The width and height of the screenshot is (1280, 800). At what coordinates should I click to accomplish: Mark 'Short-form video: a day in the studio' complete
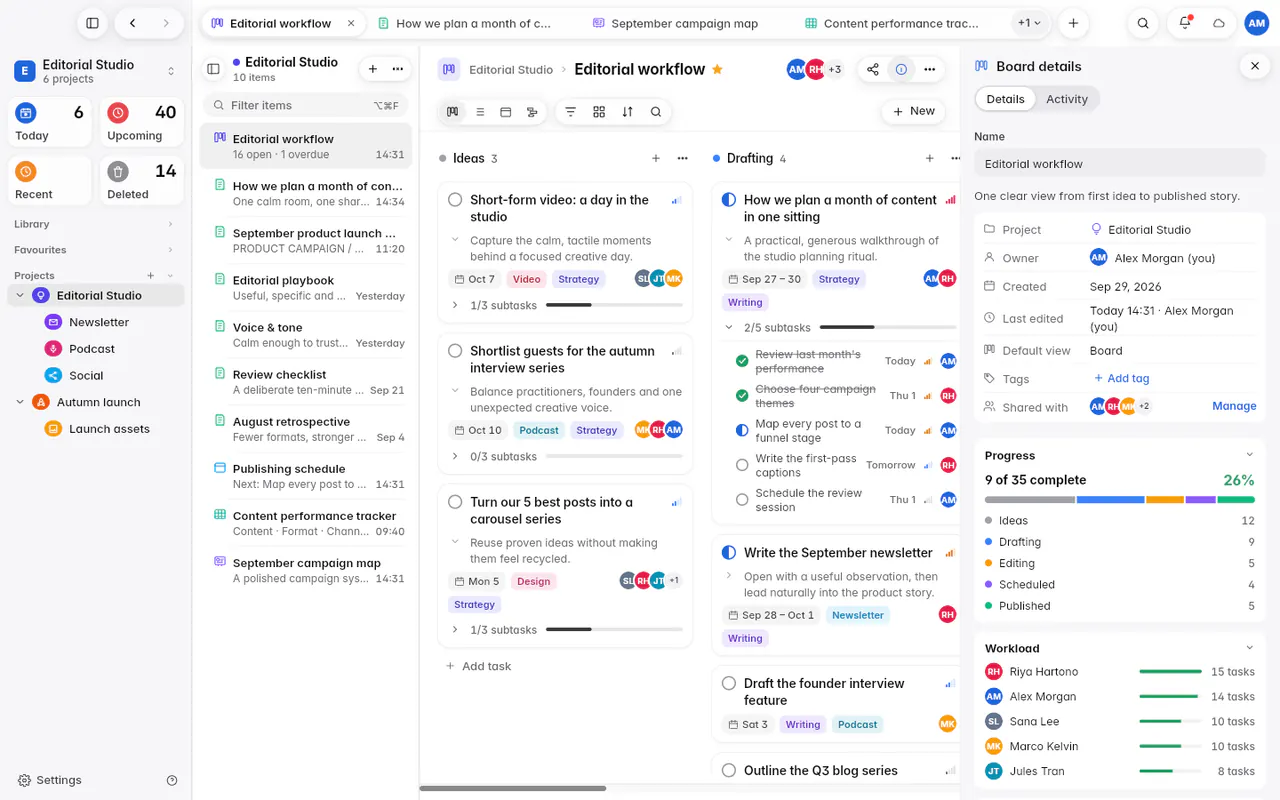[x=455, y=200]
